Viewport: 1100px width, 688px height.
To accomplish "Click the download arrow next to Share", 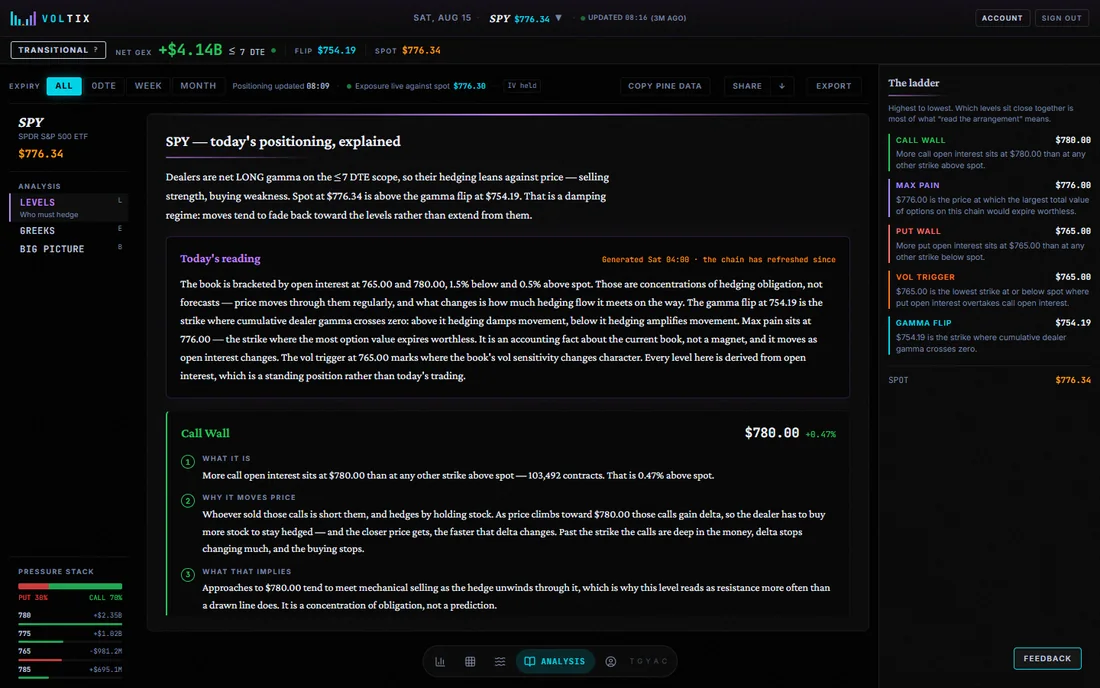I will click(x=782, y=86).
